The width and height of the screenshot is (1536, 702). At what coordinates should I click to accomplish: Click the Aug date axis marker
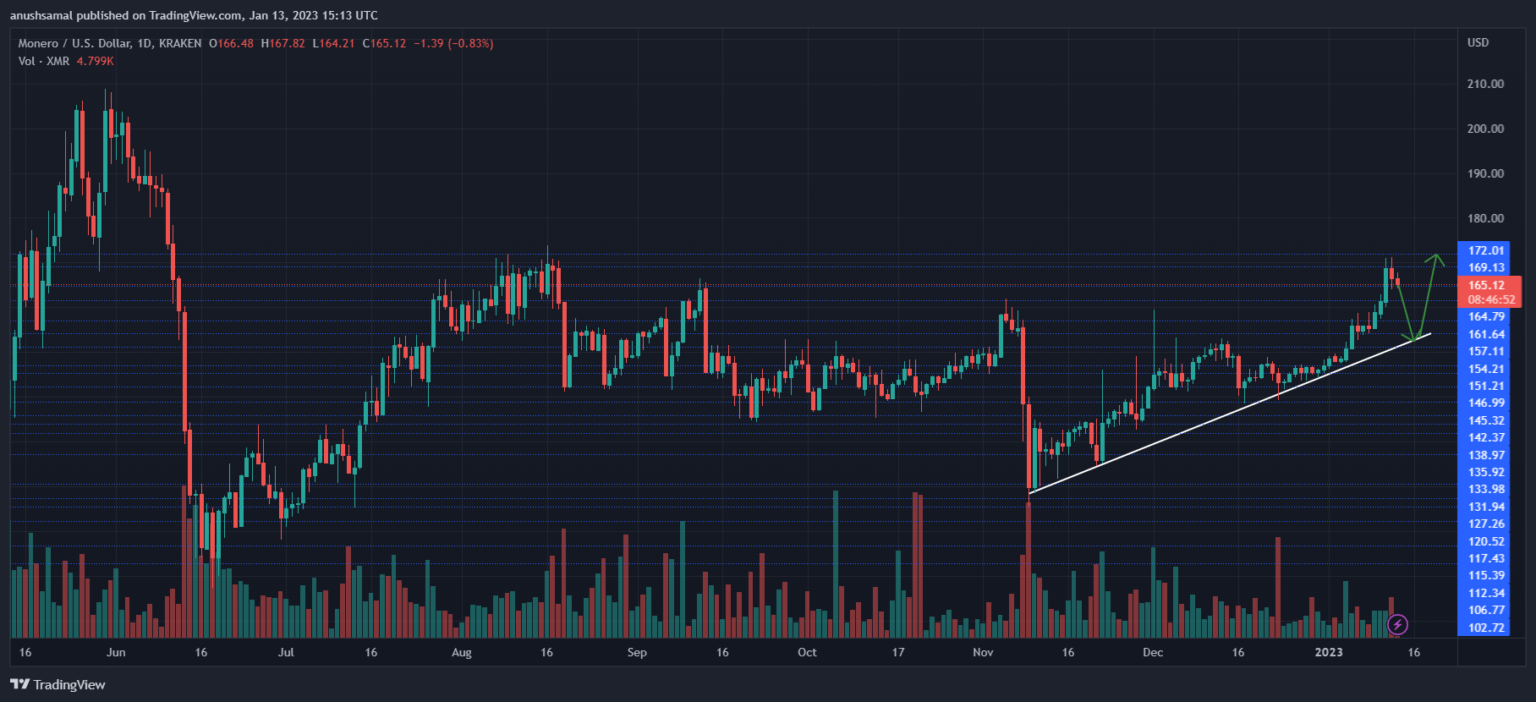461,652
